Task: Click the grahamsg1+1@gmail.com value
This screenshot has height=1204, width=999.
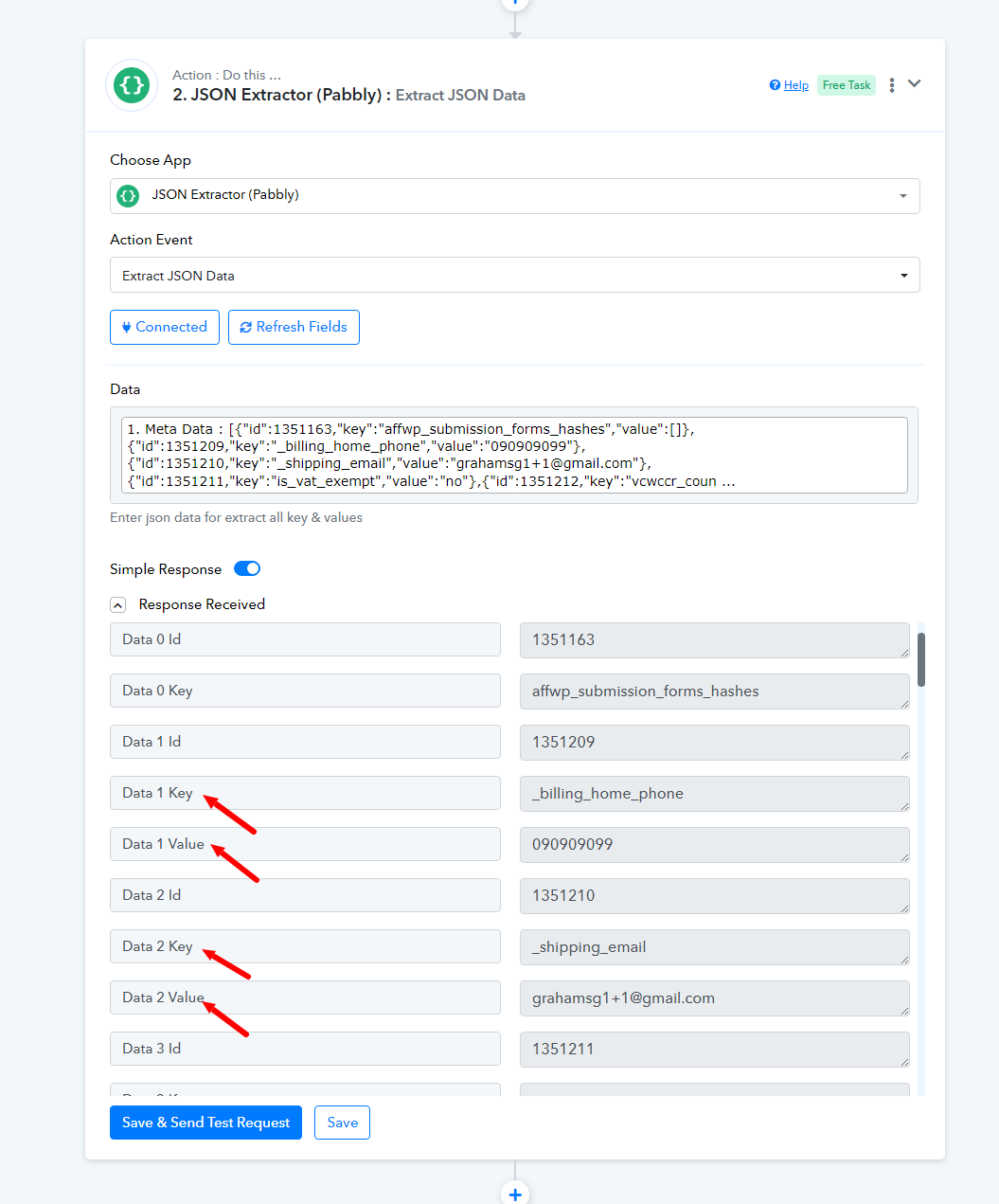Action: (x=715, y=998)
